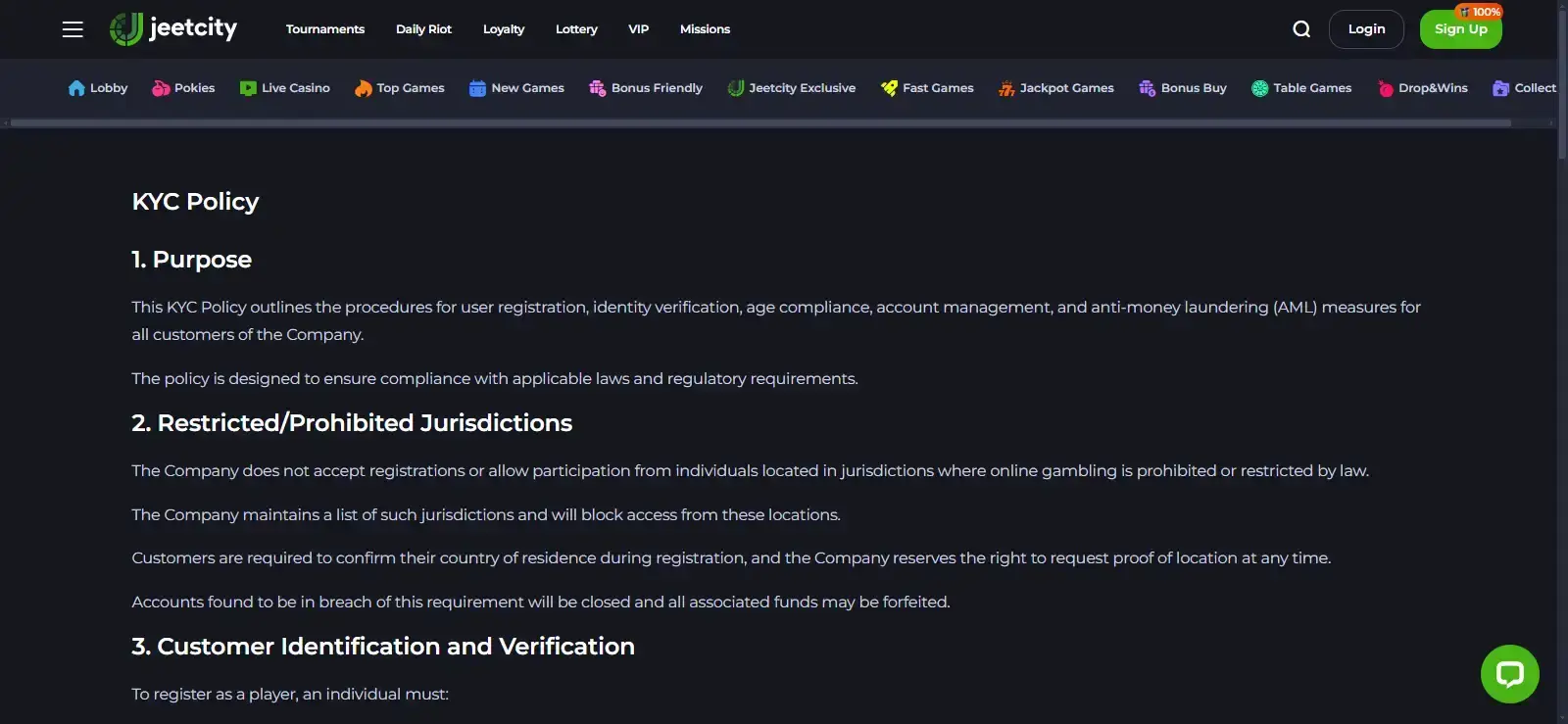
Task: Click the Fast Games rocket icon
Action: click(x=889, y=88)
